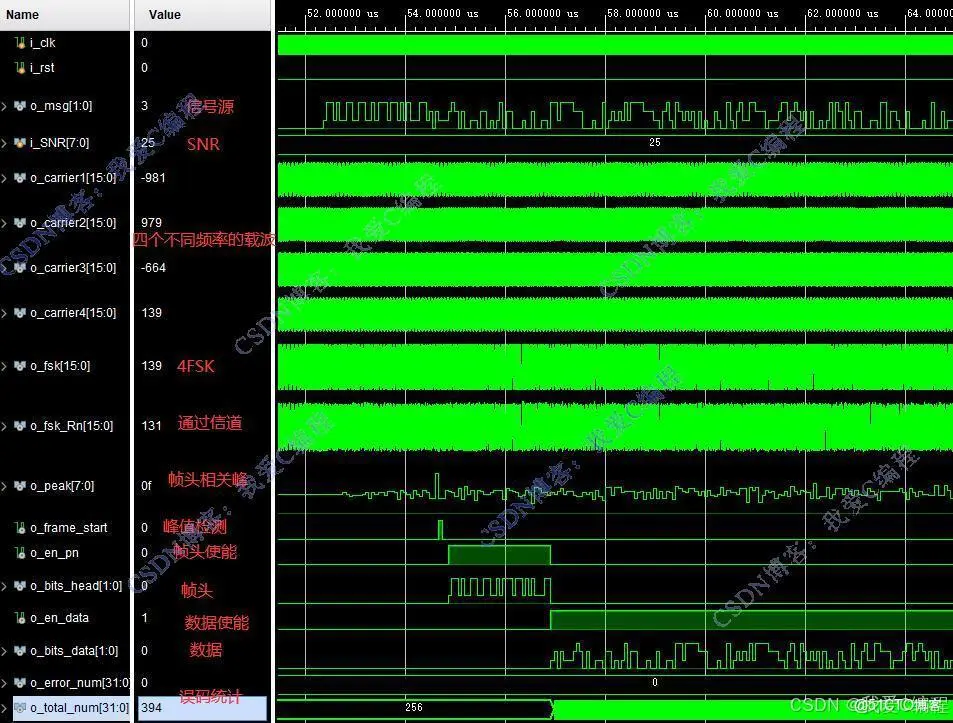Expand the o_fsk_Rn[15:0] bus
The image size is (953, 723).
point(4,426)
